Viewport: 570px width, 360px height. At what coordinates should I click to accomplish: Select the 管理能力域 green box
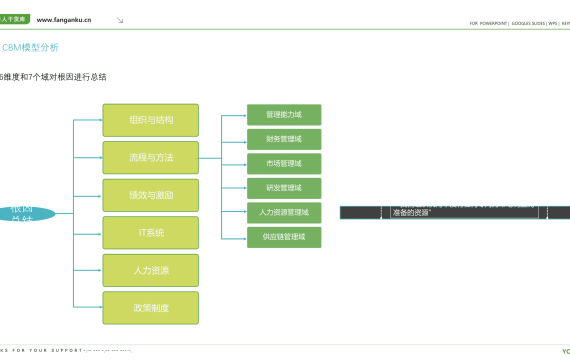284,115
